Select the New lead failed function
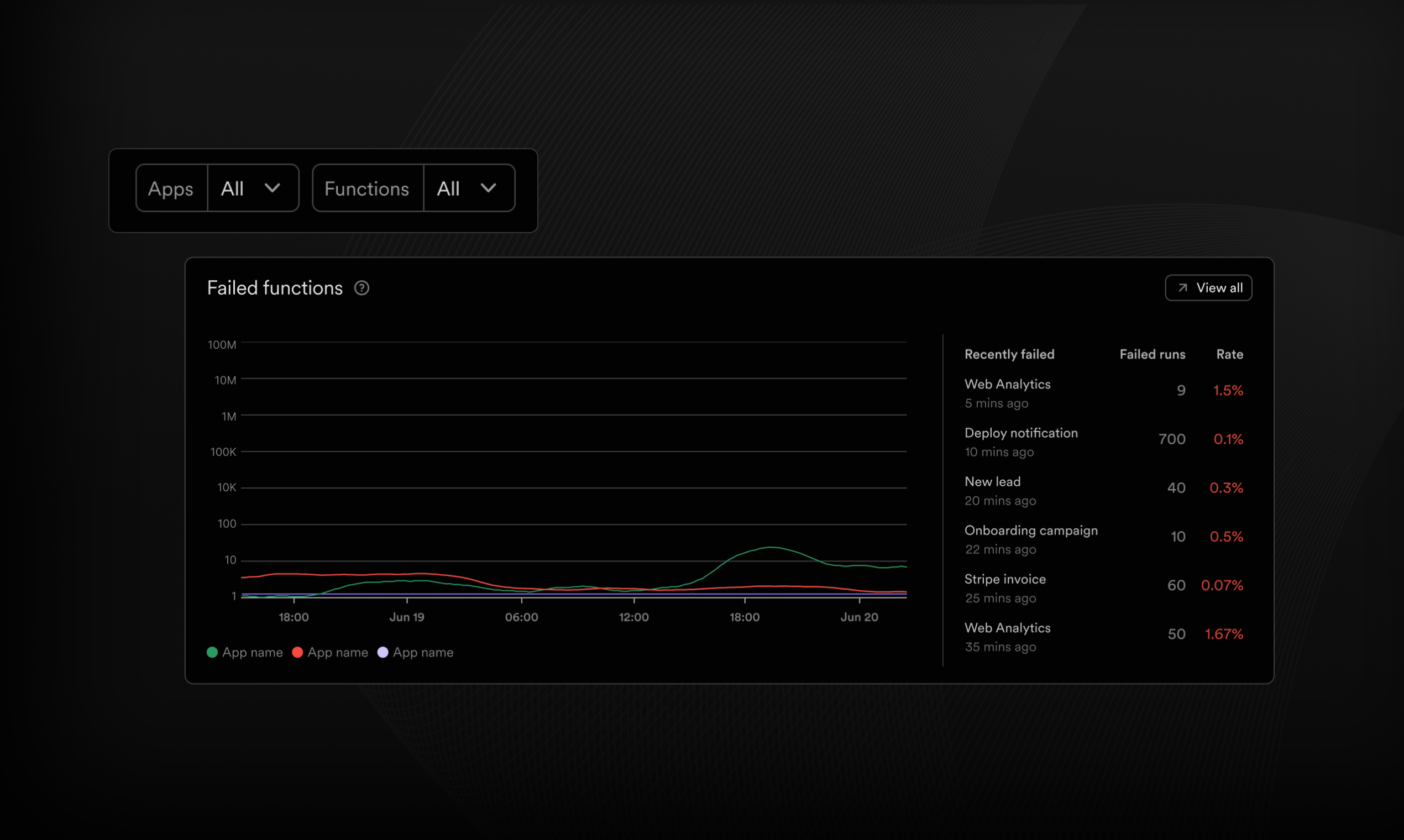The height and width of the screenshot is (840, 1404). coord(992,482)
